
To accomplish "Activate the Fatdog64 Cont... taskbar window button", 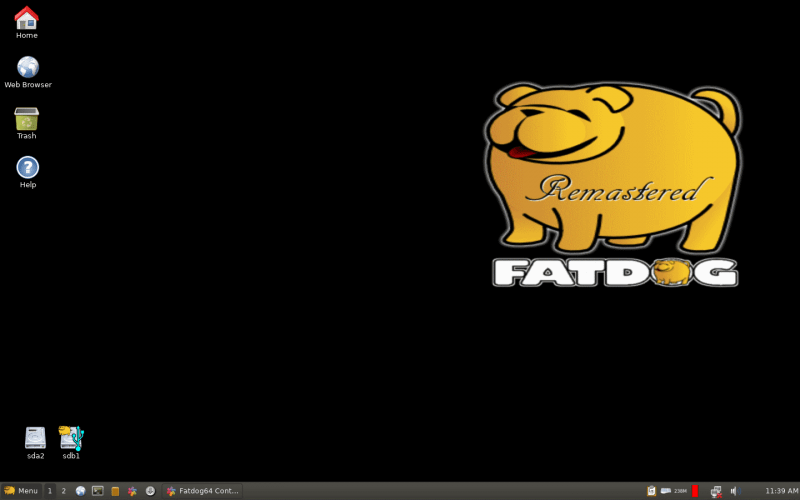I will point(202,491).
